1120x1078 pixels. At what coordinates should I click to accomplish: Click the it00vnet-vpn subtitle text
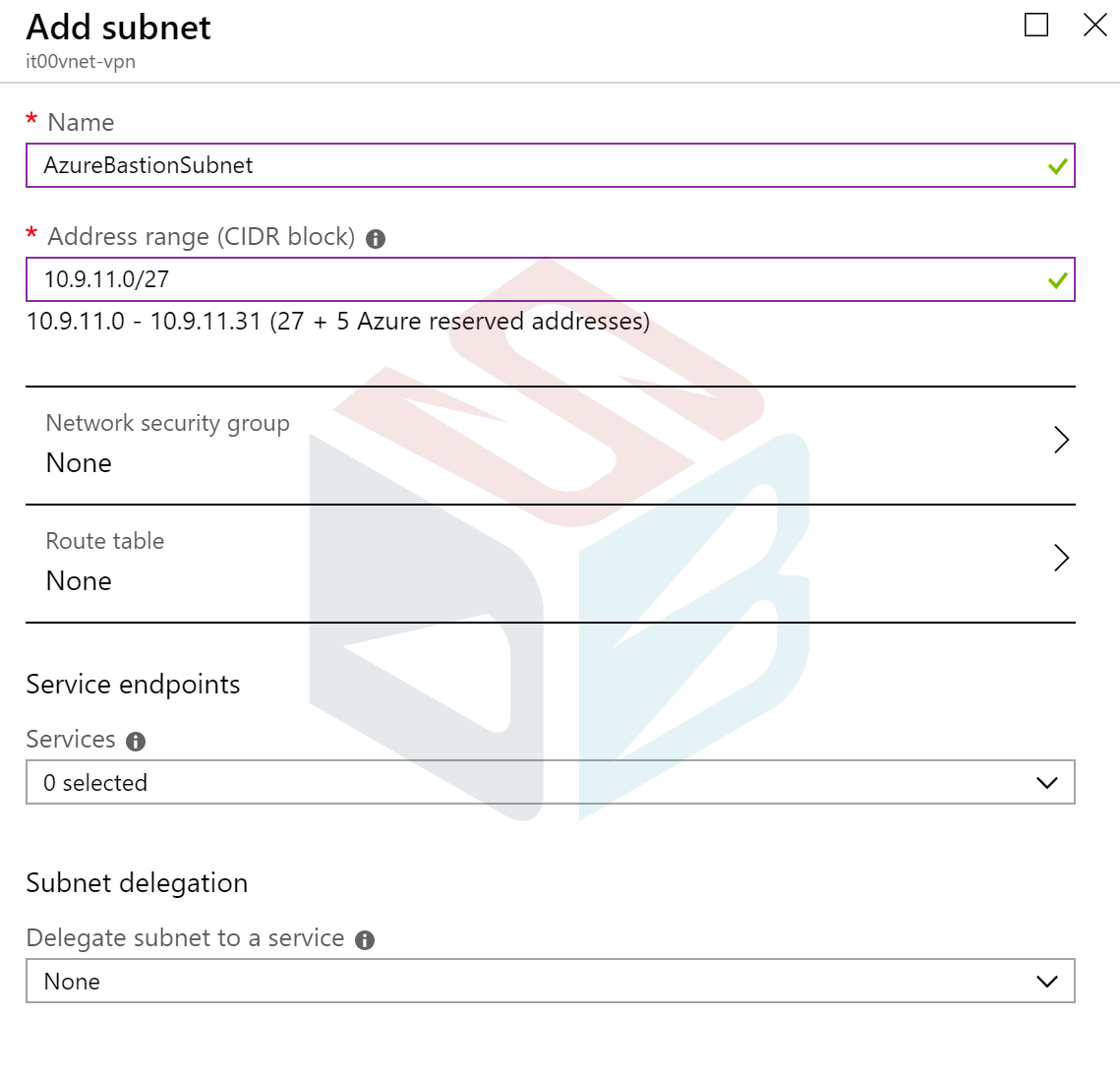pyautogui.click(x=81, y=61)
